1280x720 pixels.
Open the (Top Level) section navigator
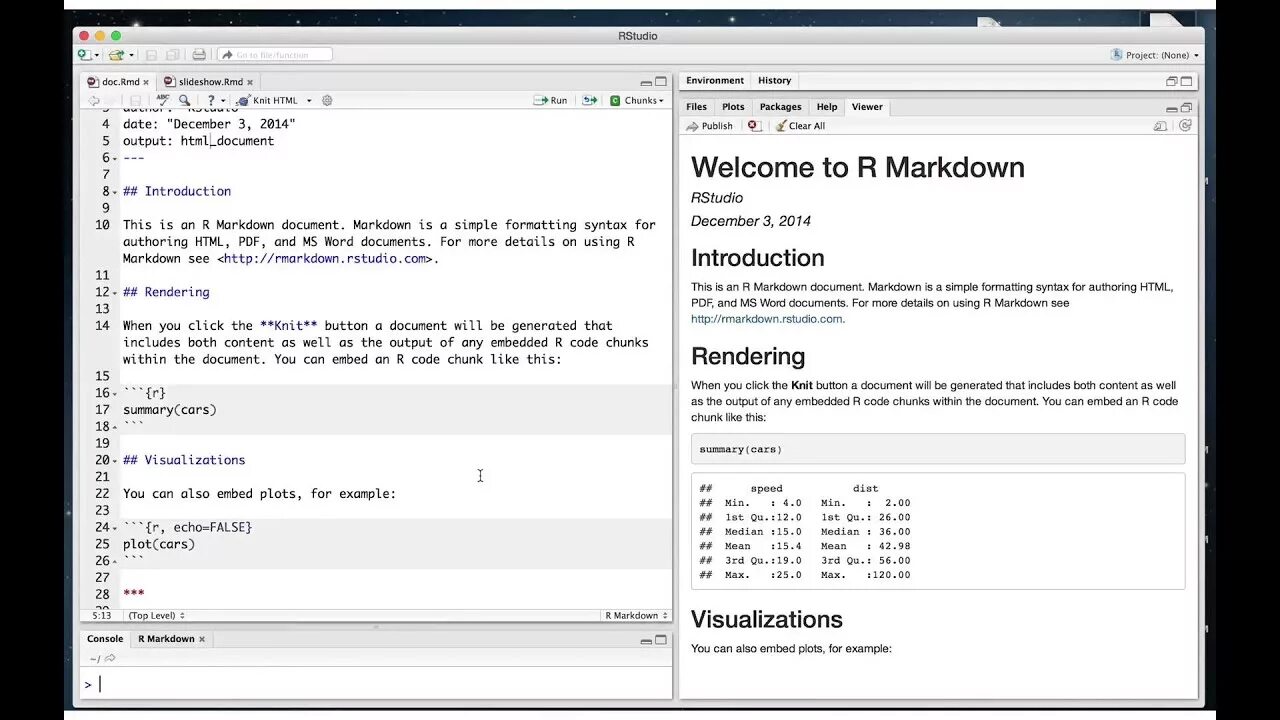[x=156, y=615]
